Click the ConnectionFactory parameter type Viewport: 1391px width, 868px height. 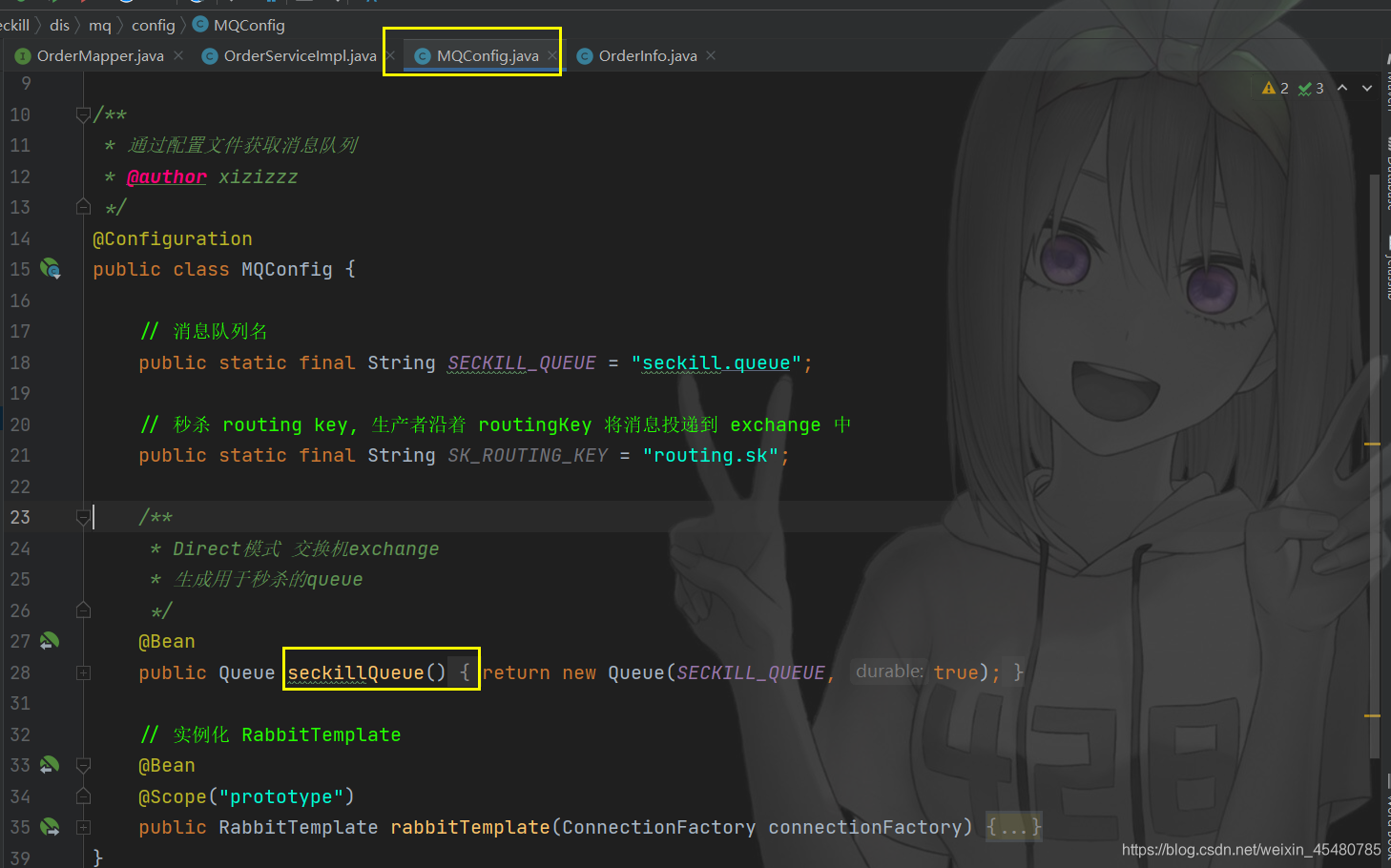pyautogui.click(x=658, y=827)
